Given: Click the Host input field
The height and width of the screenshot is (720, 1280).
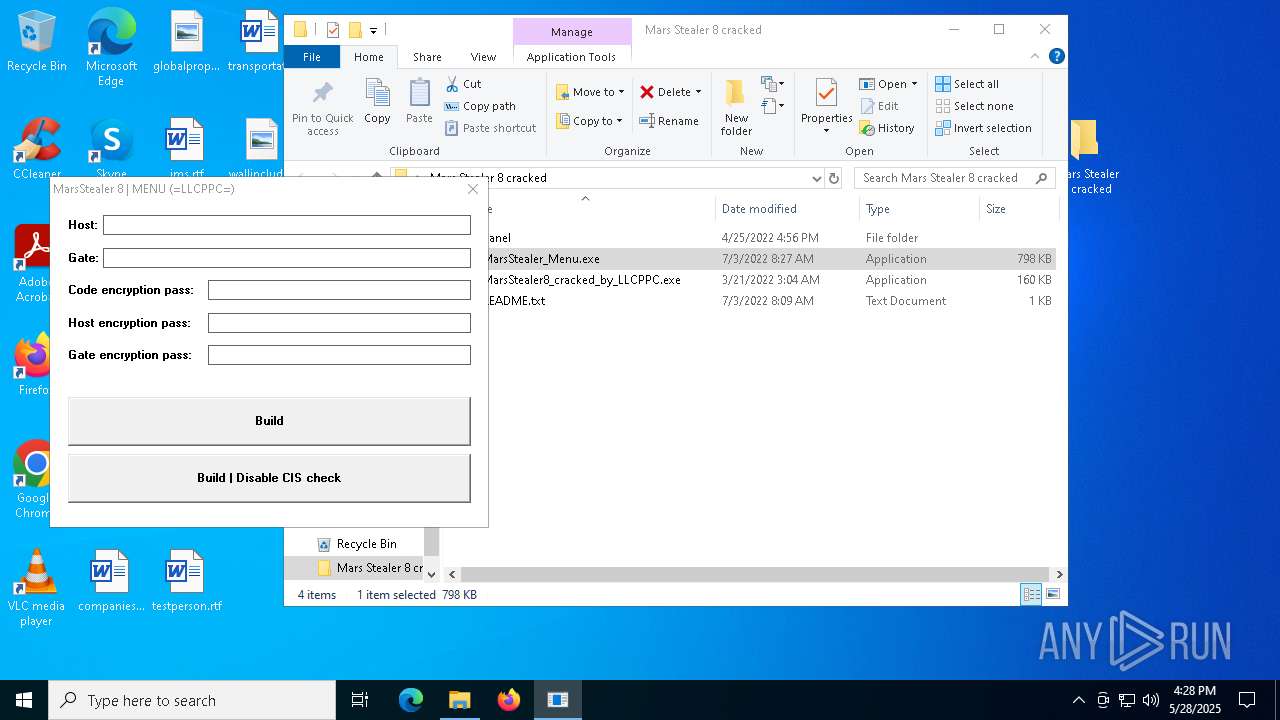Looking at the screenshot, I should (x=287, y=225).
